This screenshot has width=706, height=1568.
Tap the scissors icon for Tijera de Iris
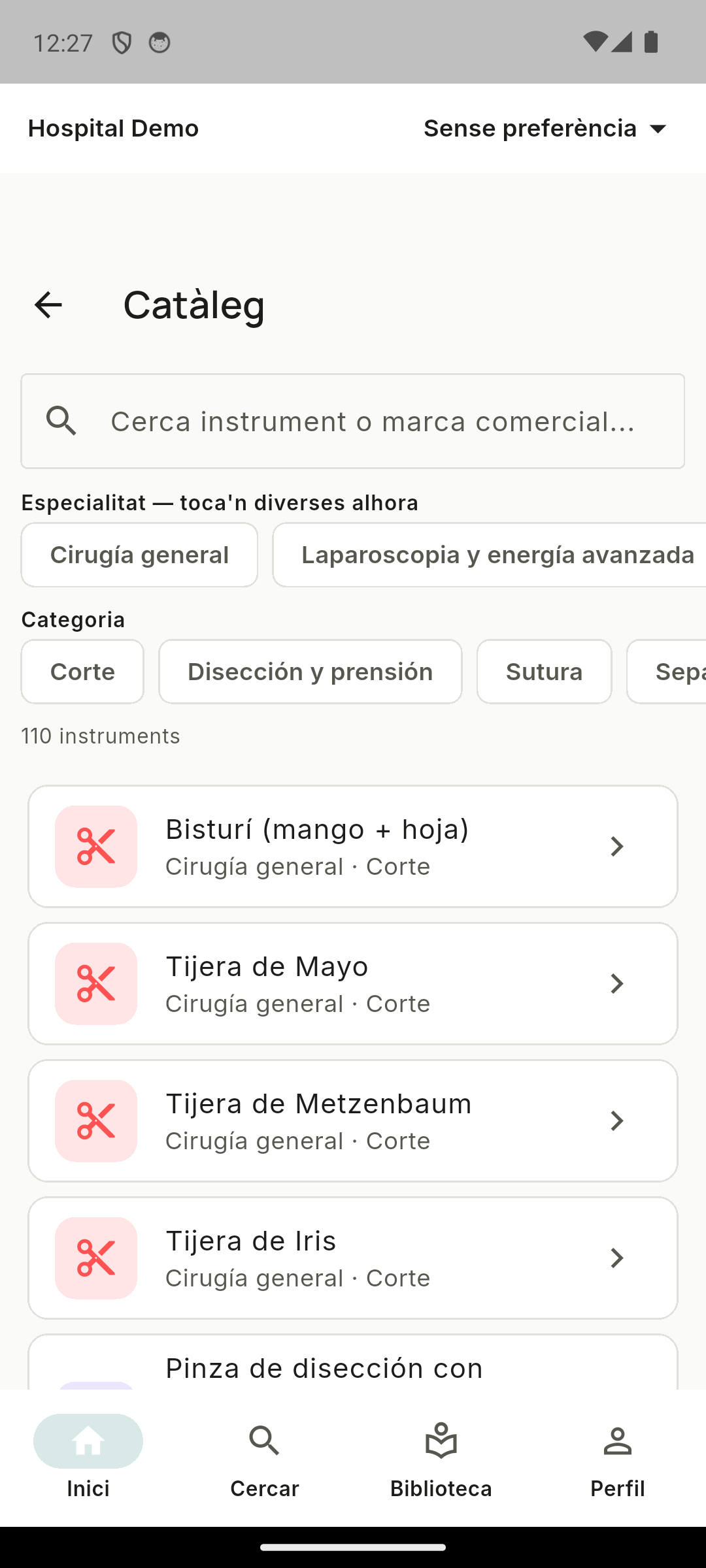(x=96, y=1258)
